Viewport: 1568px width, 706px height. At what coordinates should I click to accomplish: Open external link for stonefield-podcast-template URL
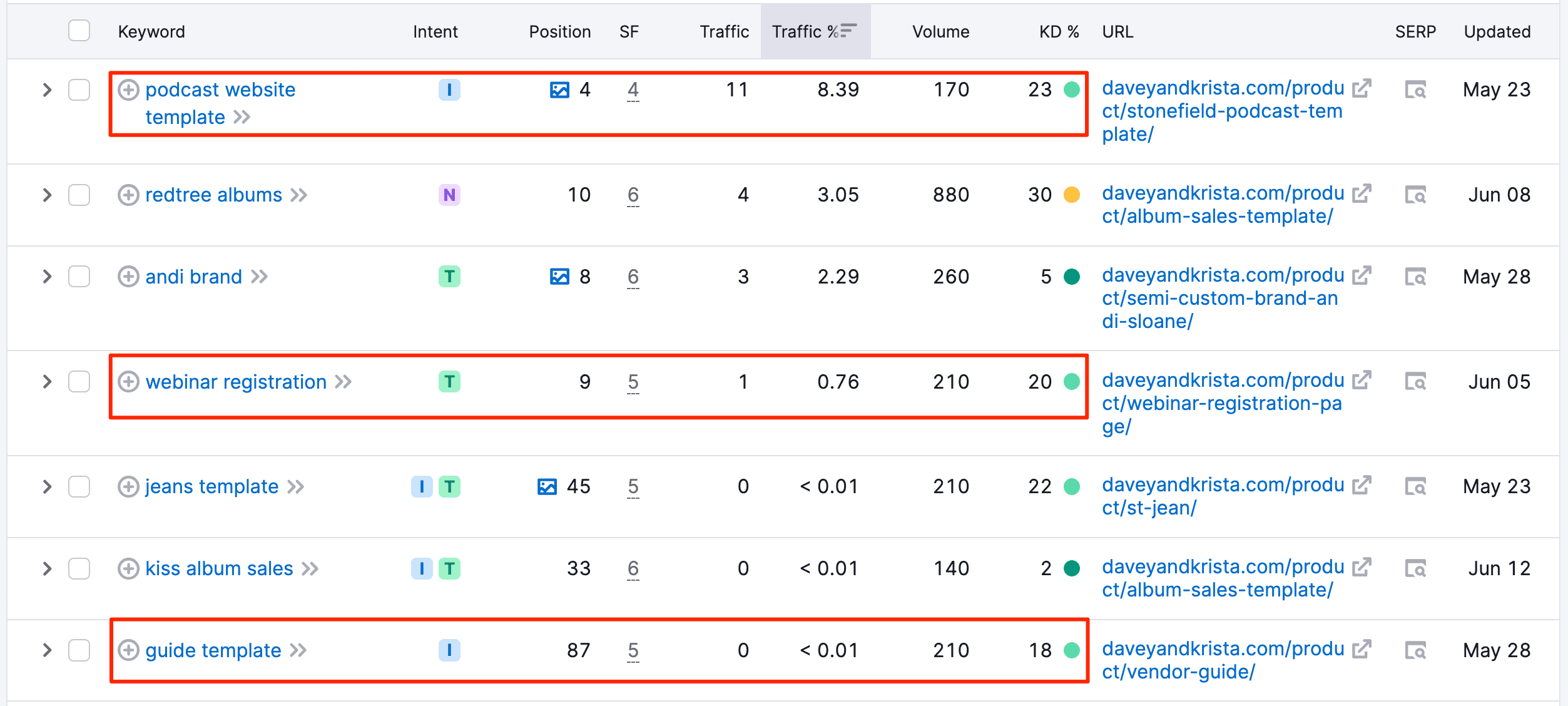(x=1362, y=89)
